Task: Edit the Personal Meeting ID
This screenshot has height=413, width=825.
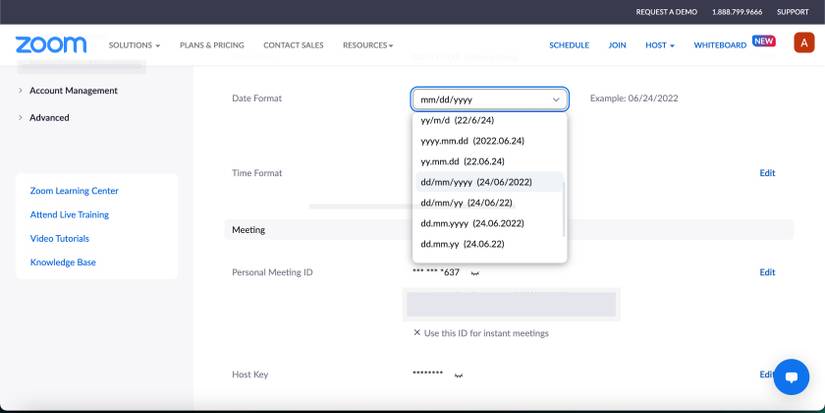Action: click(x=767, y=272)
